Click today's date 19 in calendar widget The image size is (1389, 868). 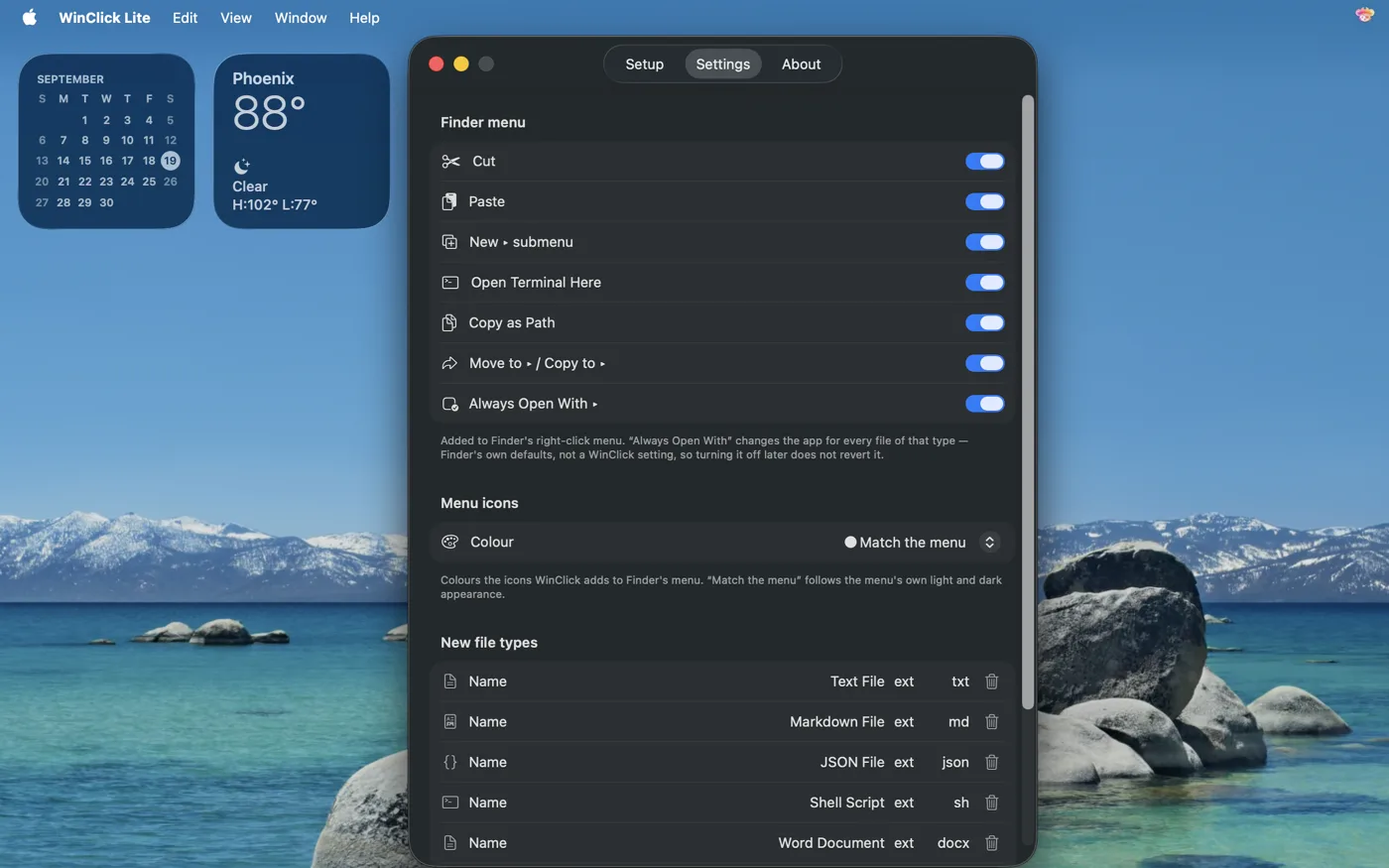171,161
